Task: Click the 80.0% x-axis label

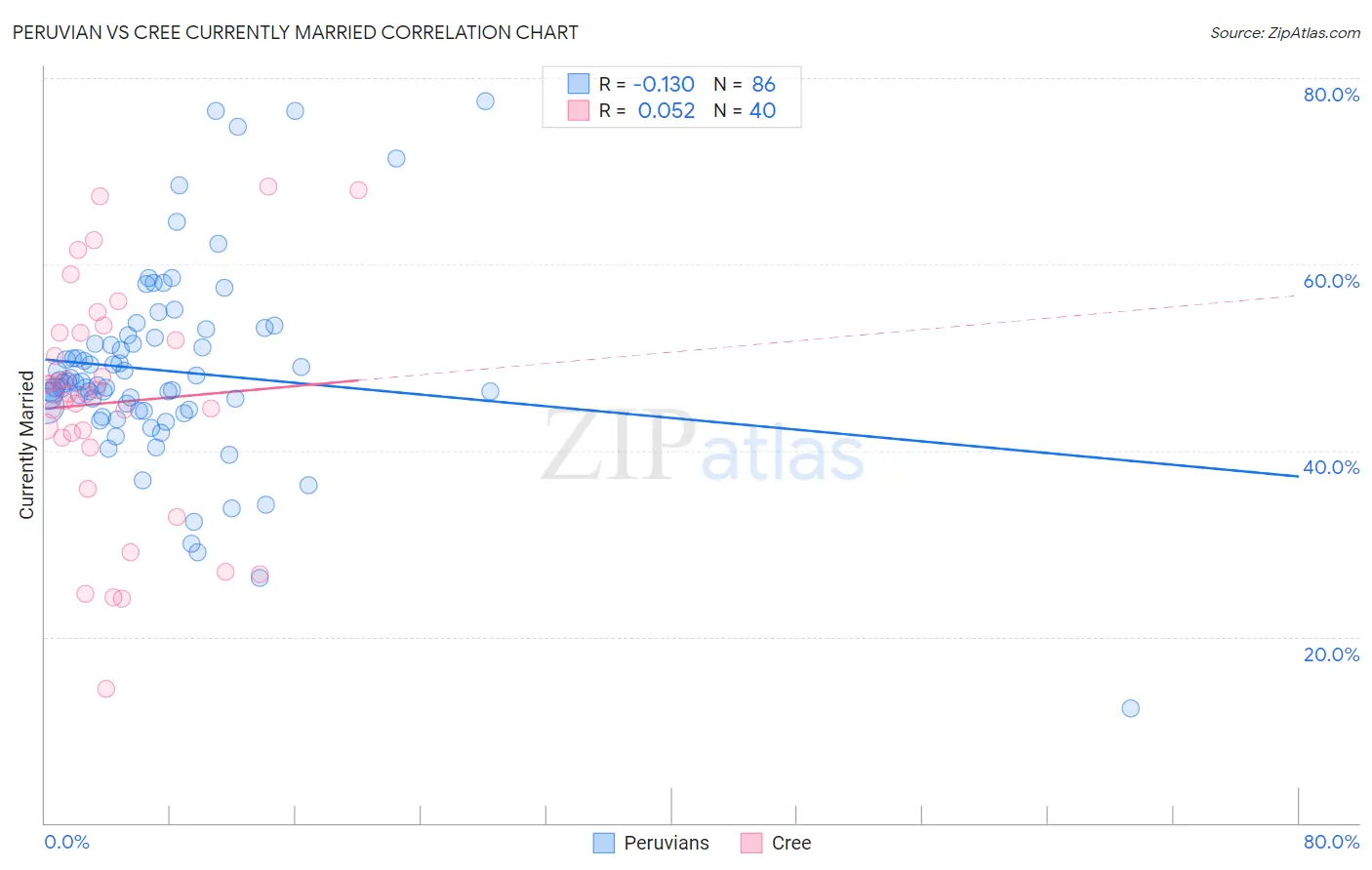Action: pos(1331,842)
